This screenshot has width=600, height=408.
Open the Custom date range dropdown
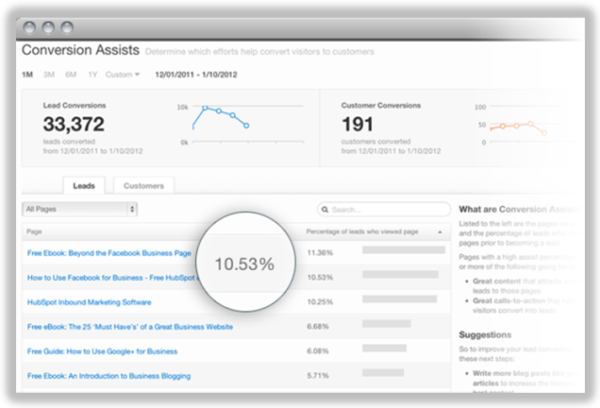click(x=122, y=74)
